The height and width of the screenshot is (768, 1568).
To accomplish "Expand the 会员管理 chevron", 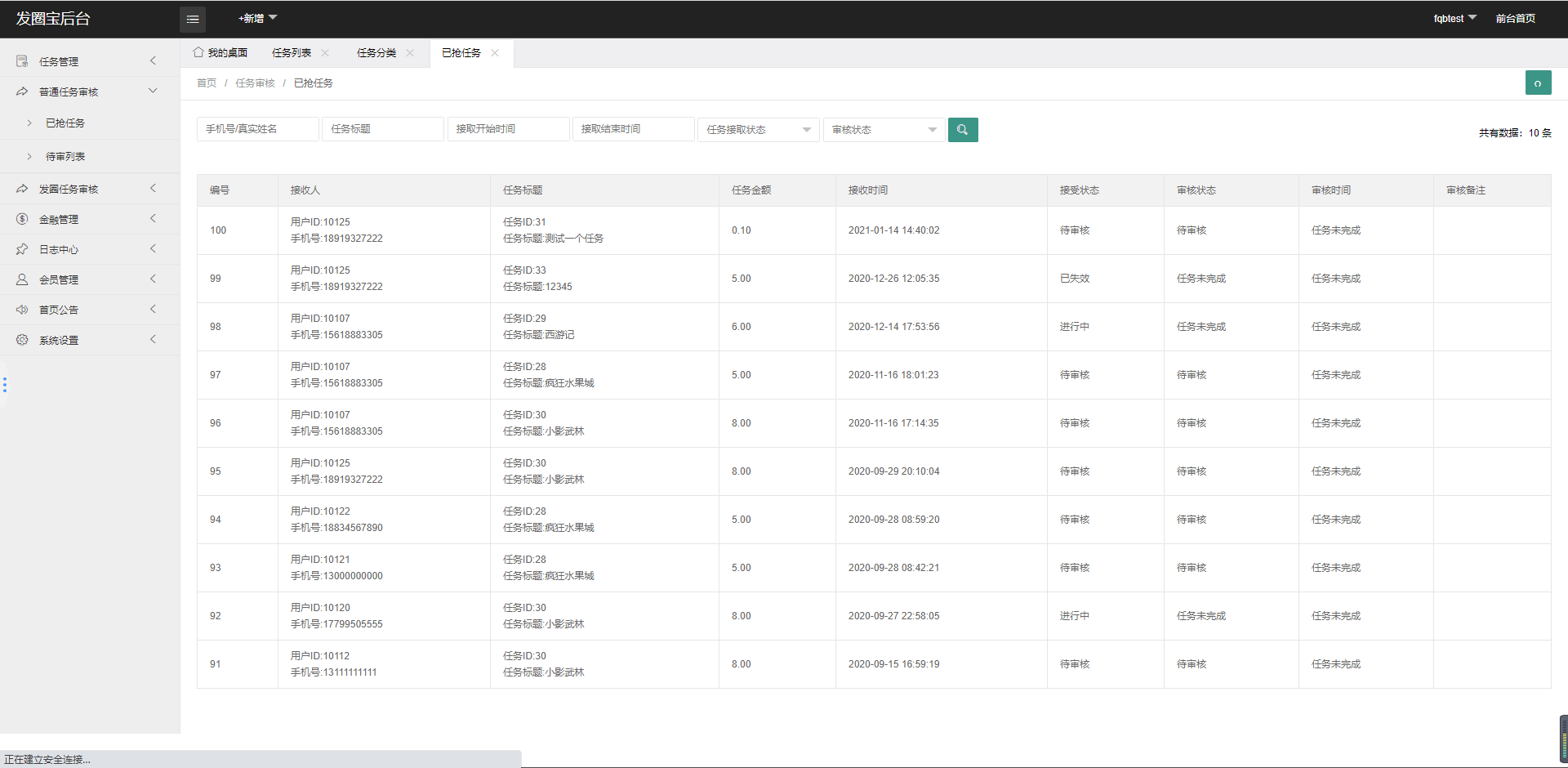I will coord(153,279).
